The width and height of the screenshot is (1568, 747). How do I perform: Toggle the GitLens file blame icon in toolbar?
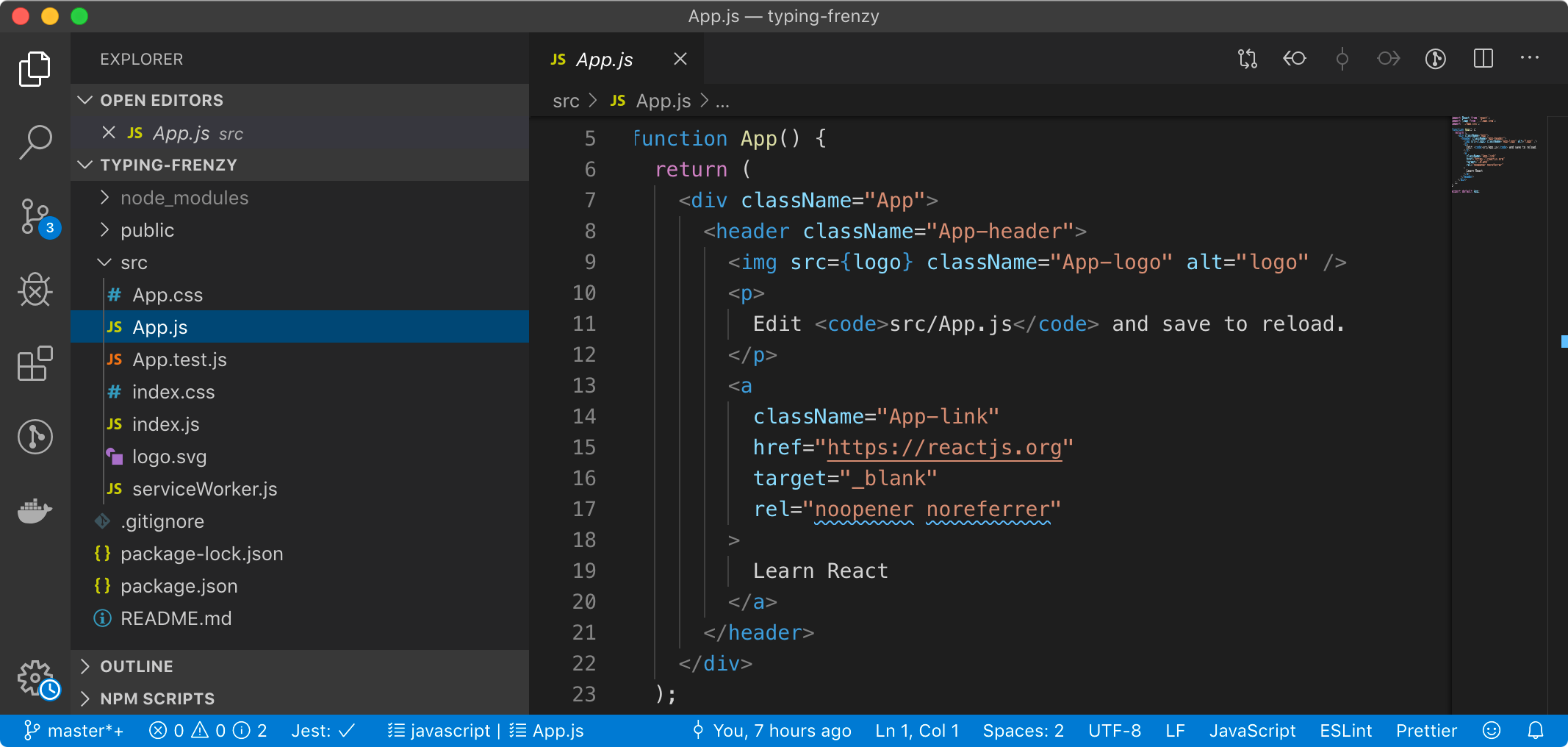click(1436, 59)
